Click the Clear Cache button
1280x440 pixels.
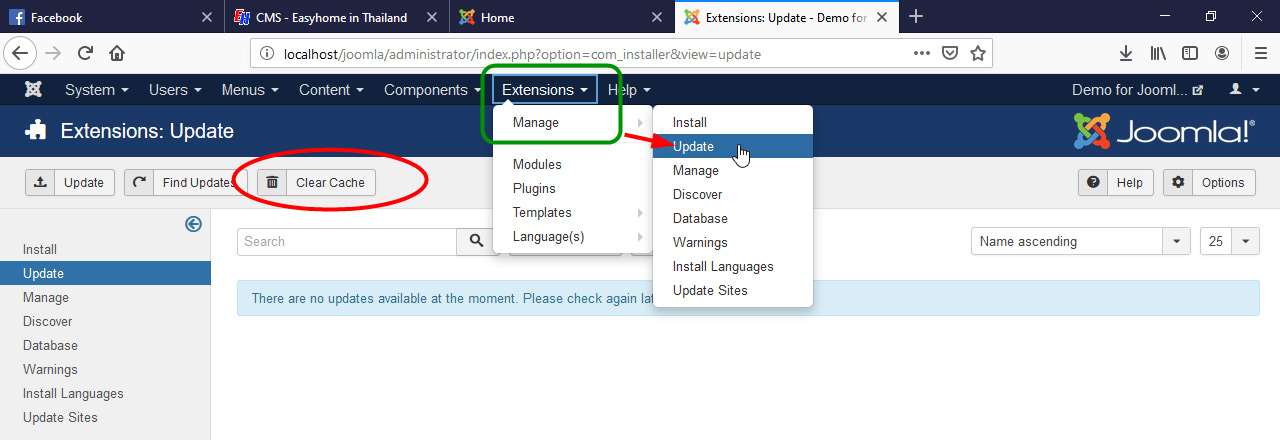[317, 182]
